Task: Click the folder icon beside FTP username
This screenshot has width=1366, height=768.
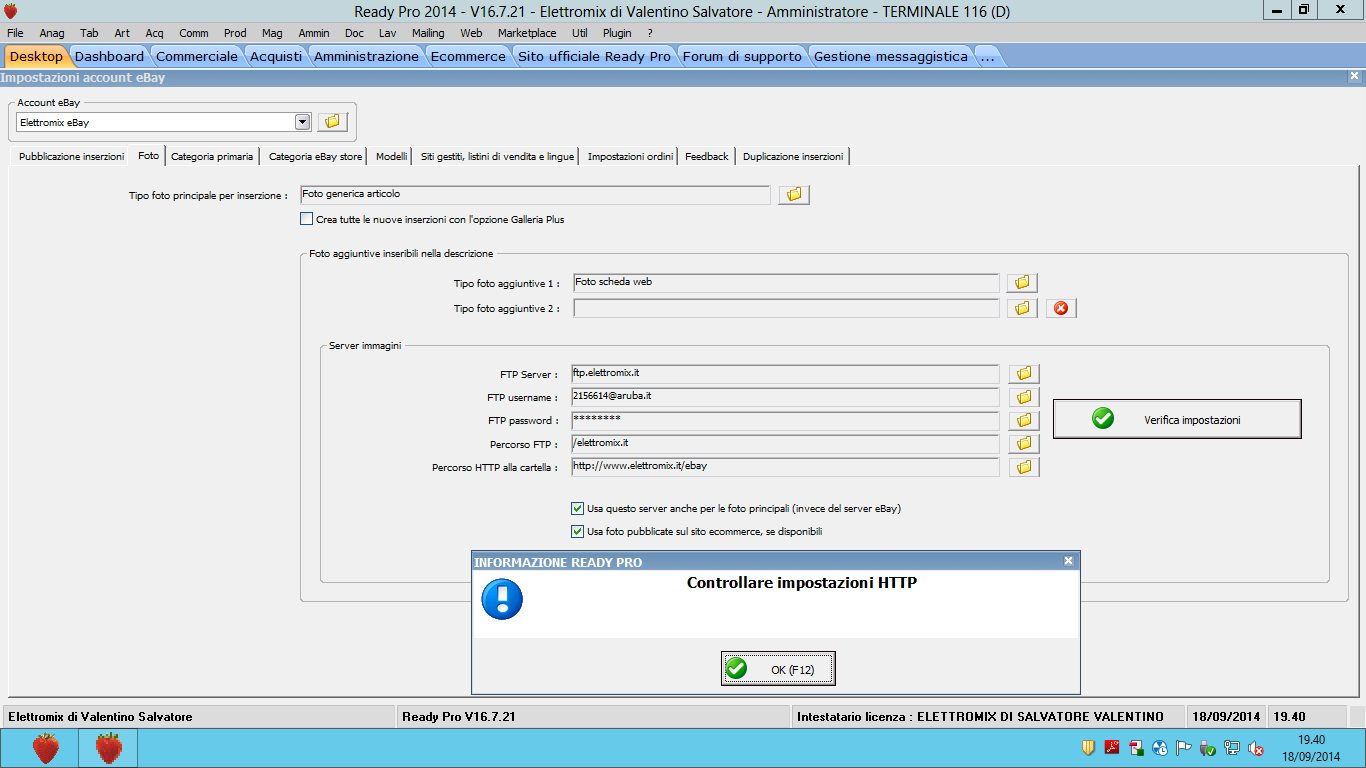Action: (1024, 397)
